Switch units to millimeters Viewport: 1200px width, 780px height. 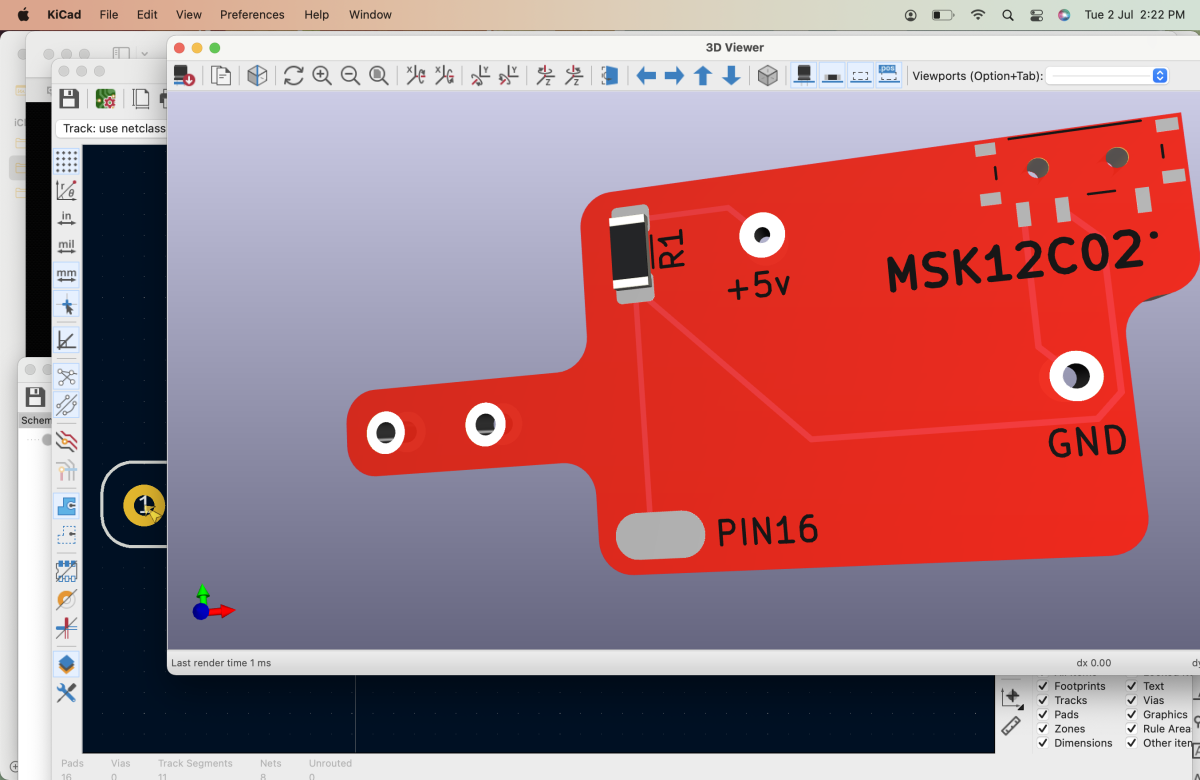[x=66, y=275]
